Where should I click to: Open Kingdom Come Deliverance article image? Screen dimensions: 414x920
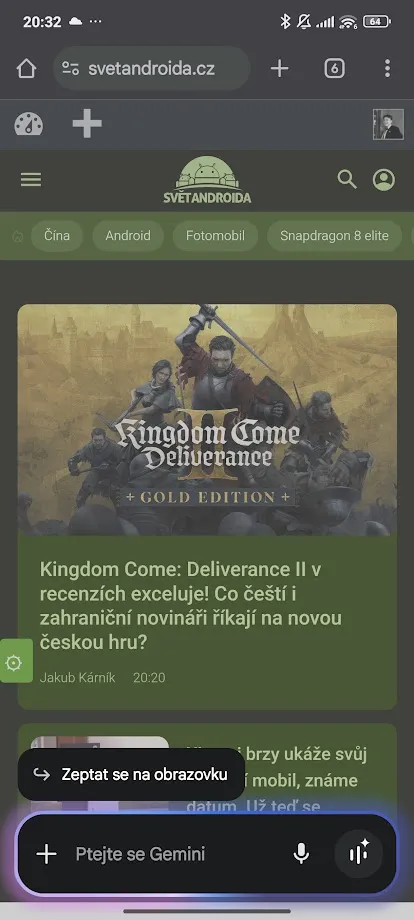(207, 420)
